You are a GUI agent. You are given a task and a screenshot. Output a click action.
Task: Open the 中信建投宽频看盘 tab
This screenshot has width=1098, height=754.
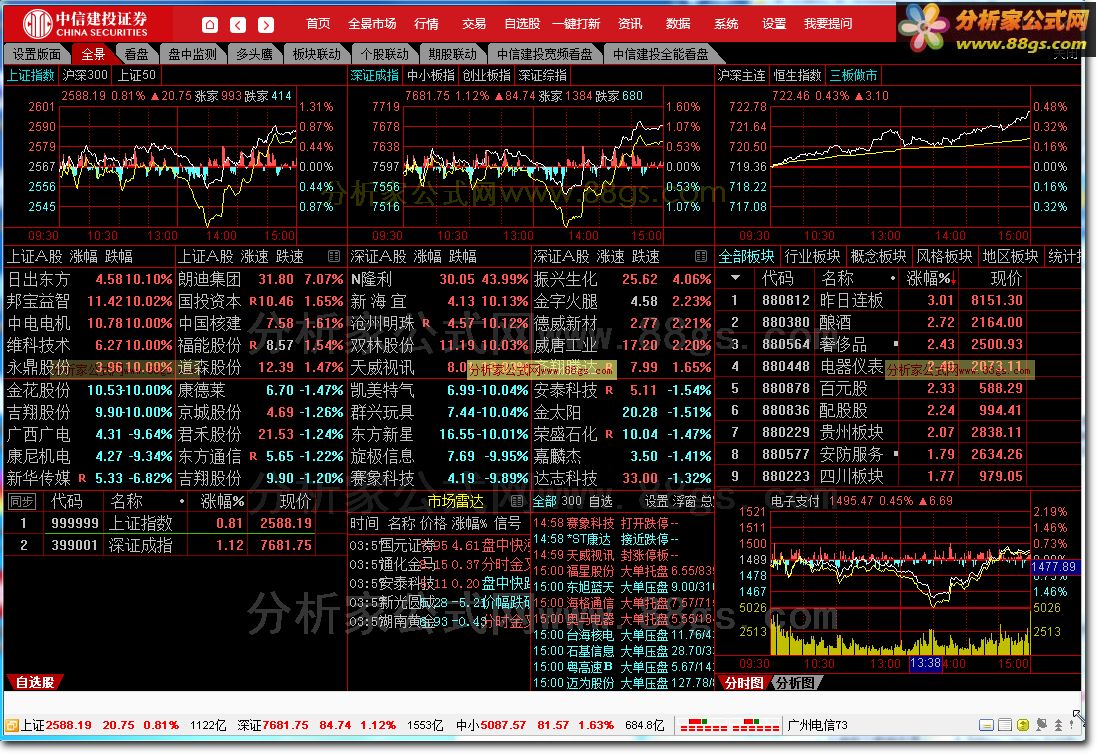point(544,54)
